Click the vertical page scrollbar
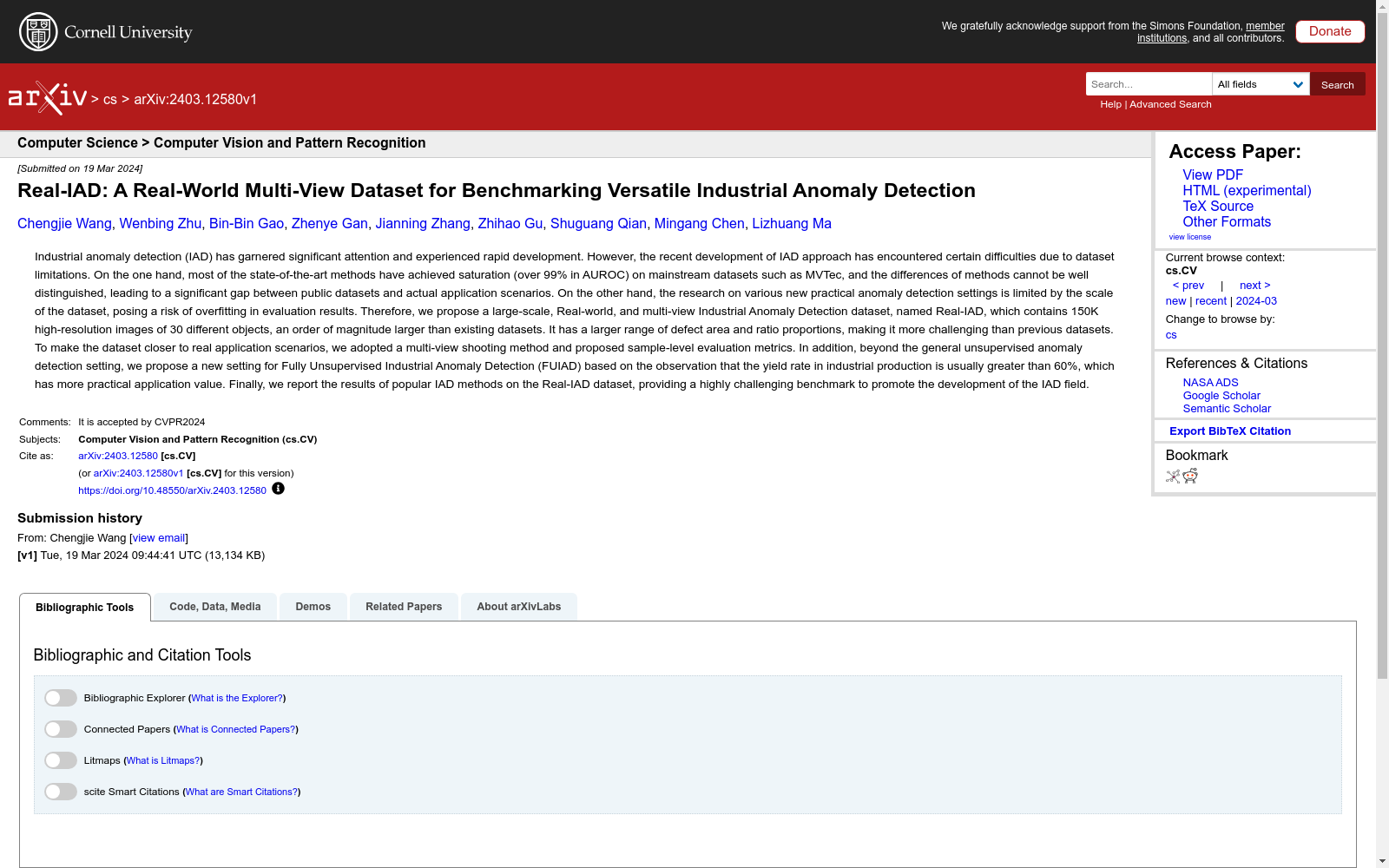1389x868 pixels. (1382, 347)
